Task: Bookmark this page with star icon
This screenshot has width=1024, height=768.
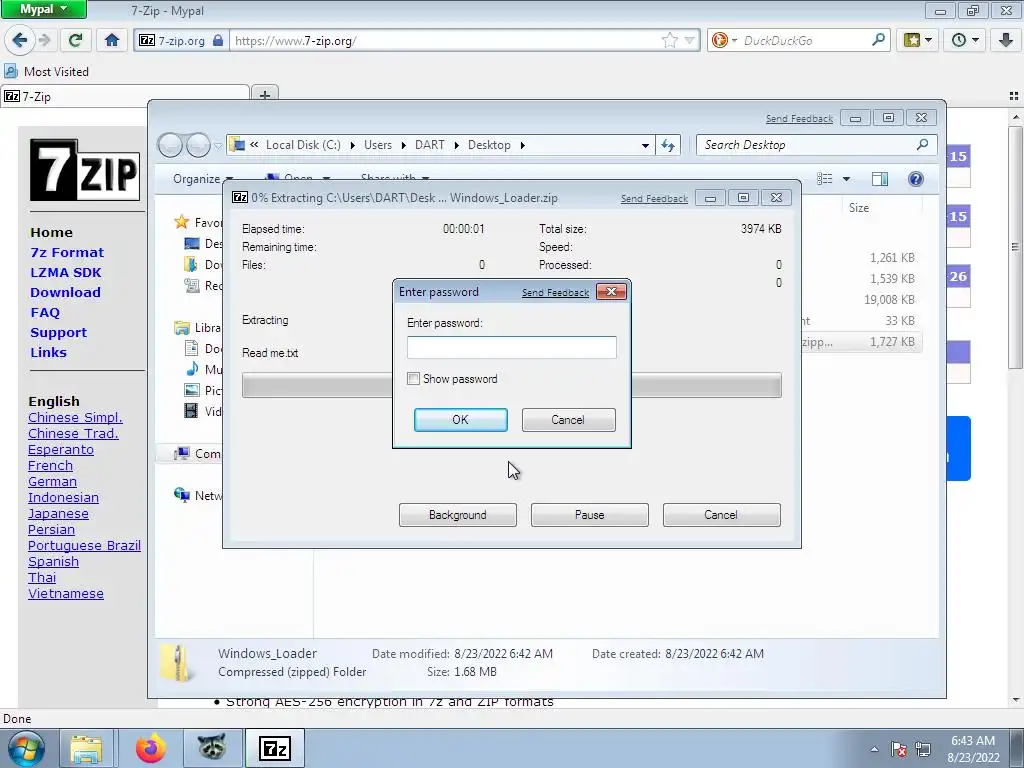Action: [x=669, y=40]
